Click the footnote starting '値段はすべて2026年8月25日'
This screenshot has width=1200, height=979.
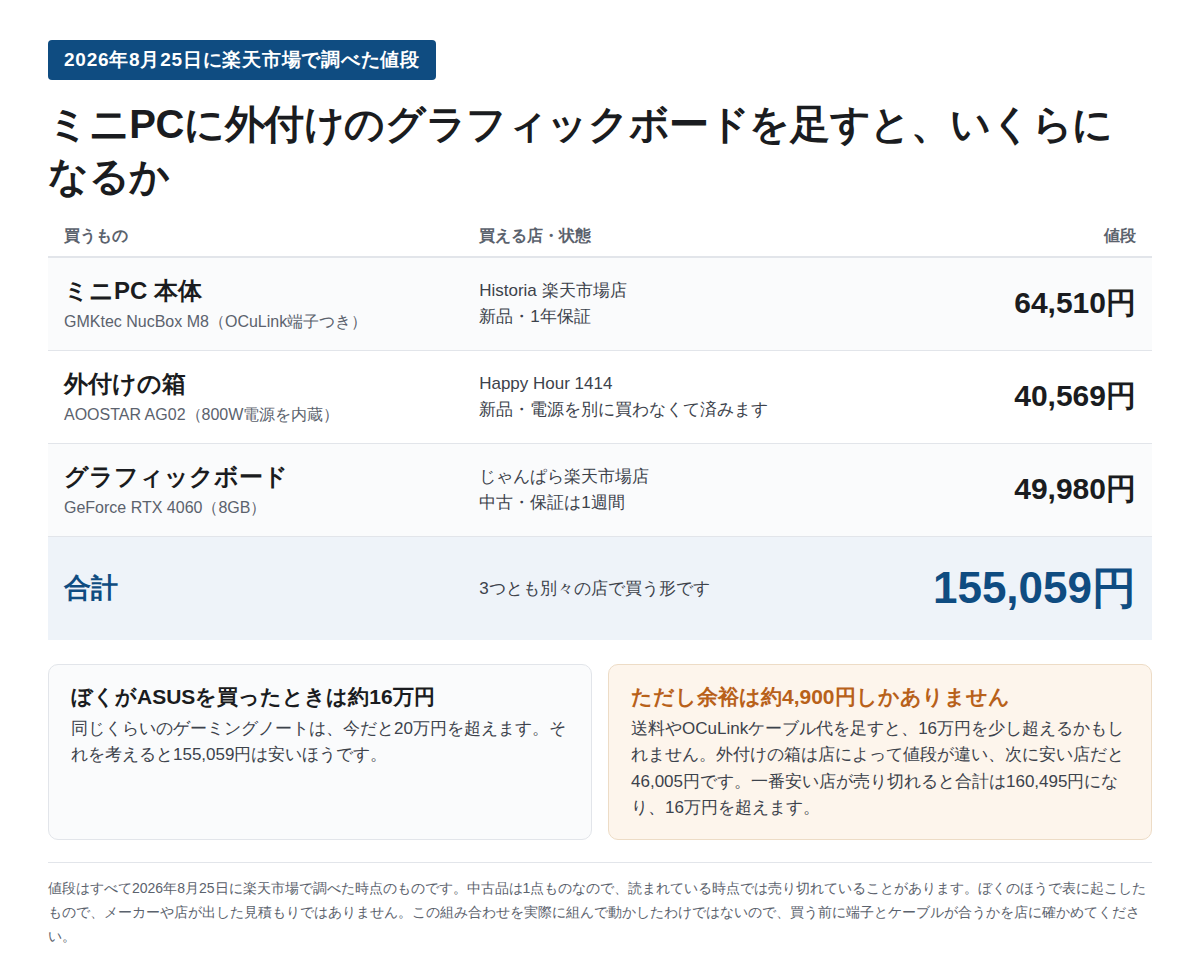click(x=597, y=912)
